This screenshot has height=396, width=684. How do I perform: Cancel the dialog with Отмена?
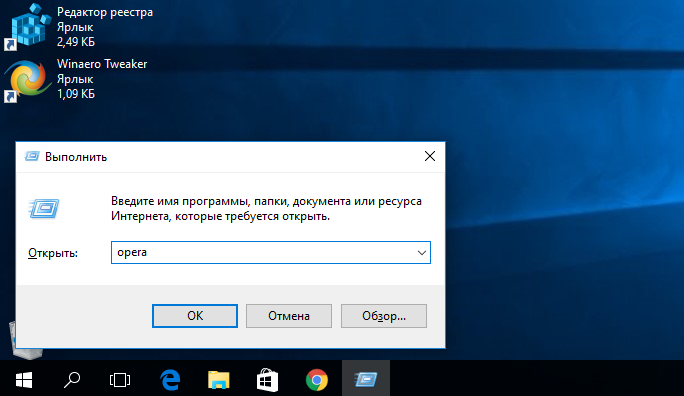tap(289, 316)
